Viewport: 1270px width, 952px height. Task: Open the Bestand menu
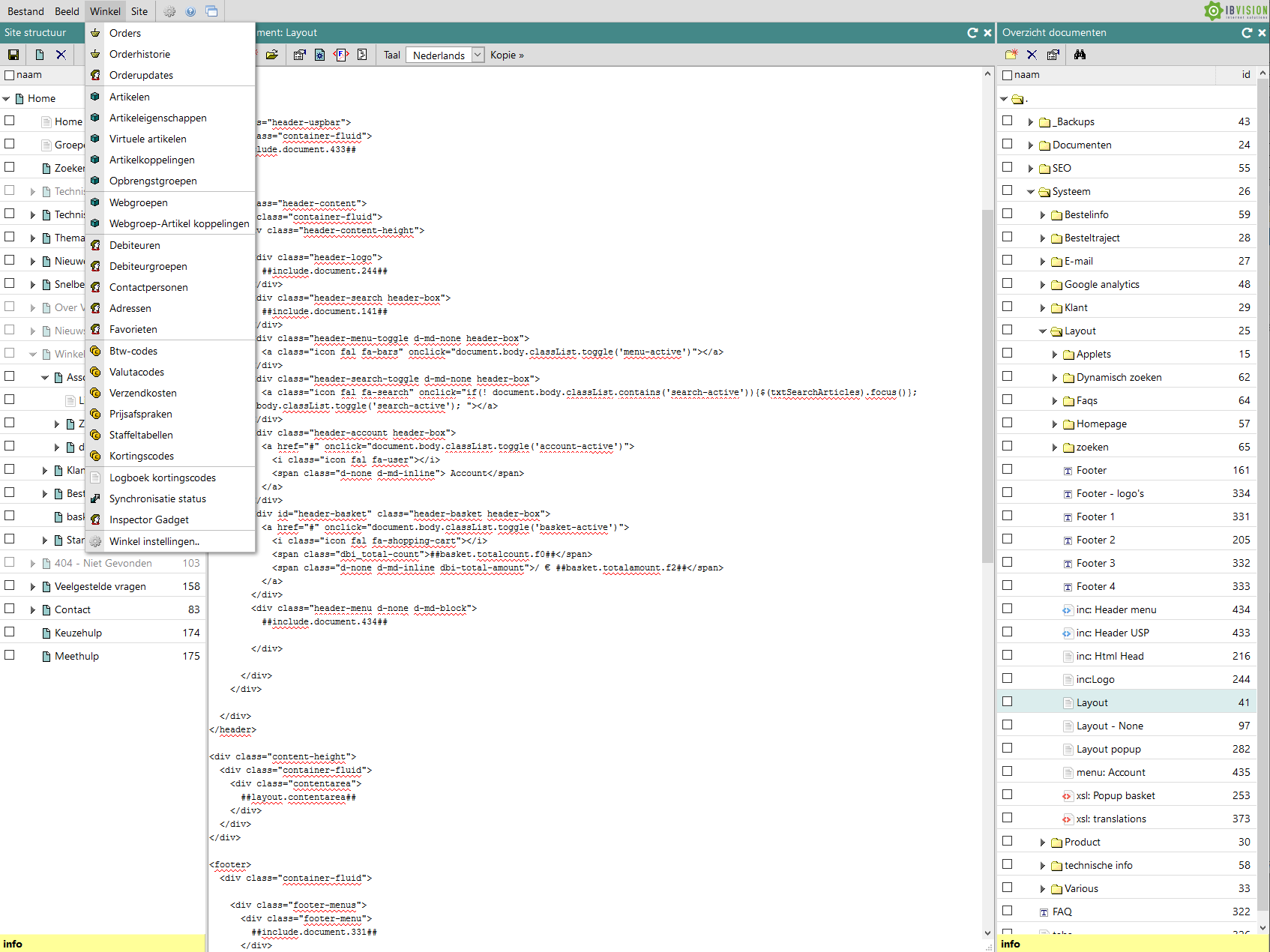(25, 11)
